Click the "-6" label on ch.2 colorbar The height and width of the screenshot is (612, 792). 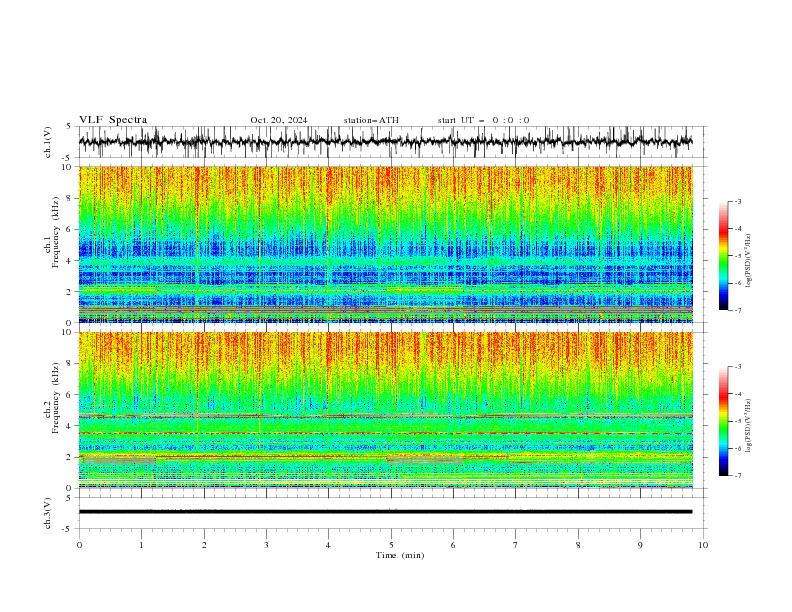[737, 448]
